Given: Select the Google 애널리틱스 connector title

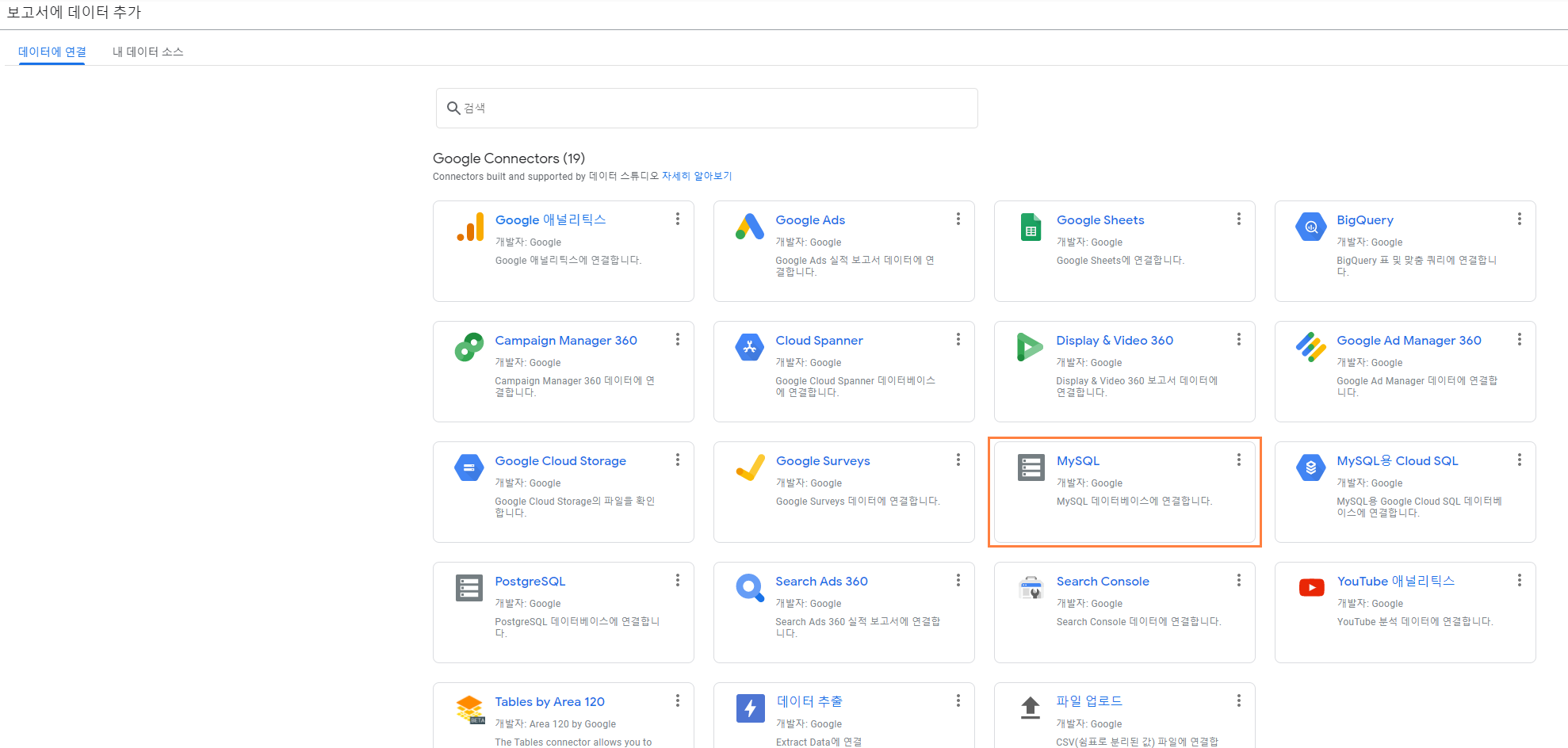Looking at the screenshot, I should tap(550, 219).
